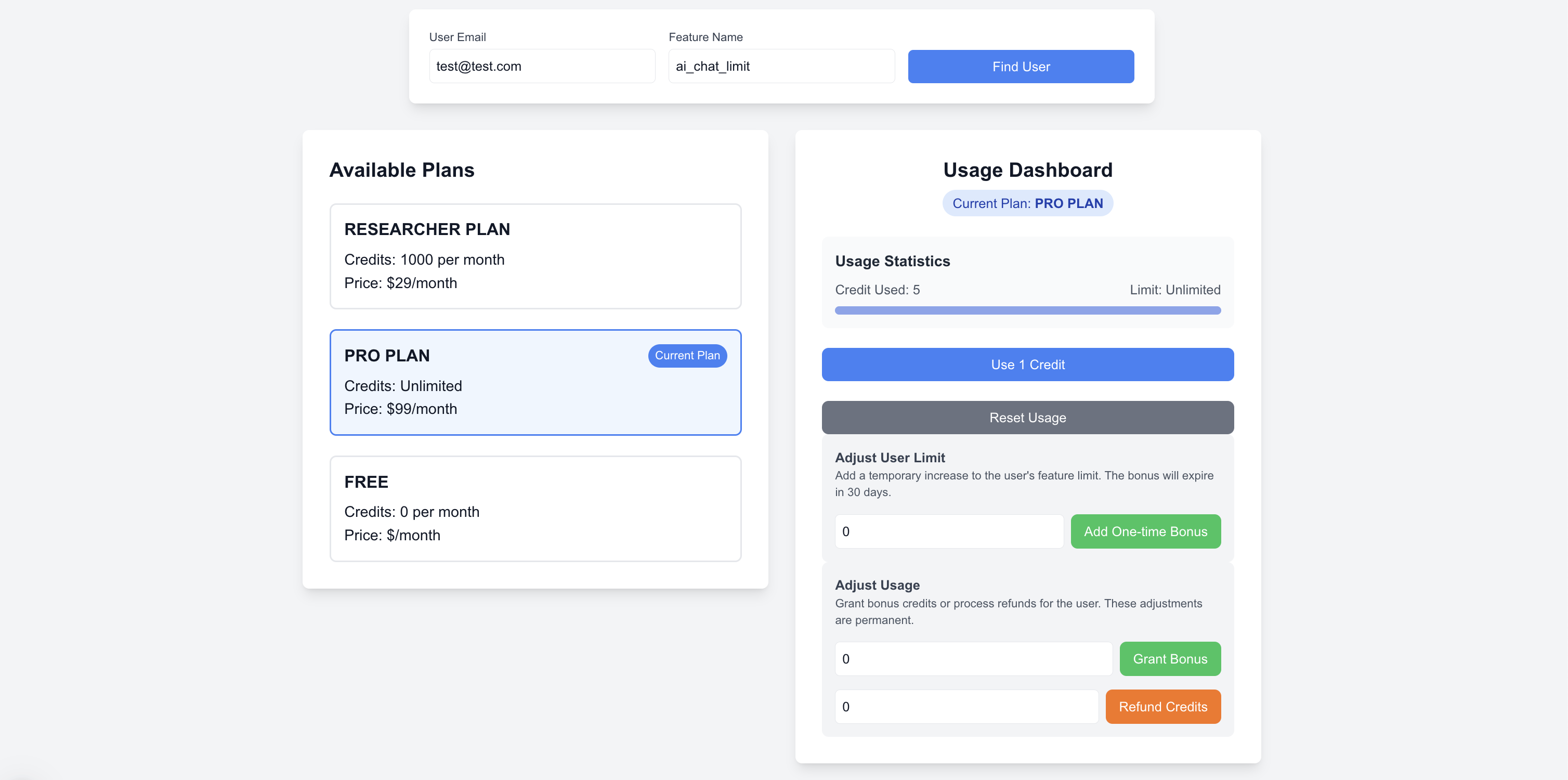
Task: Click Add One-time Bonus button
Action: click(1145, 531)
